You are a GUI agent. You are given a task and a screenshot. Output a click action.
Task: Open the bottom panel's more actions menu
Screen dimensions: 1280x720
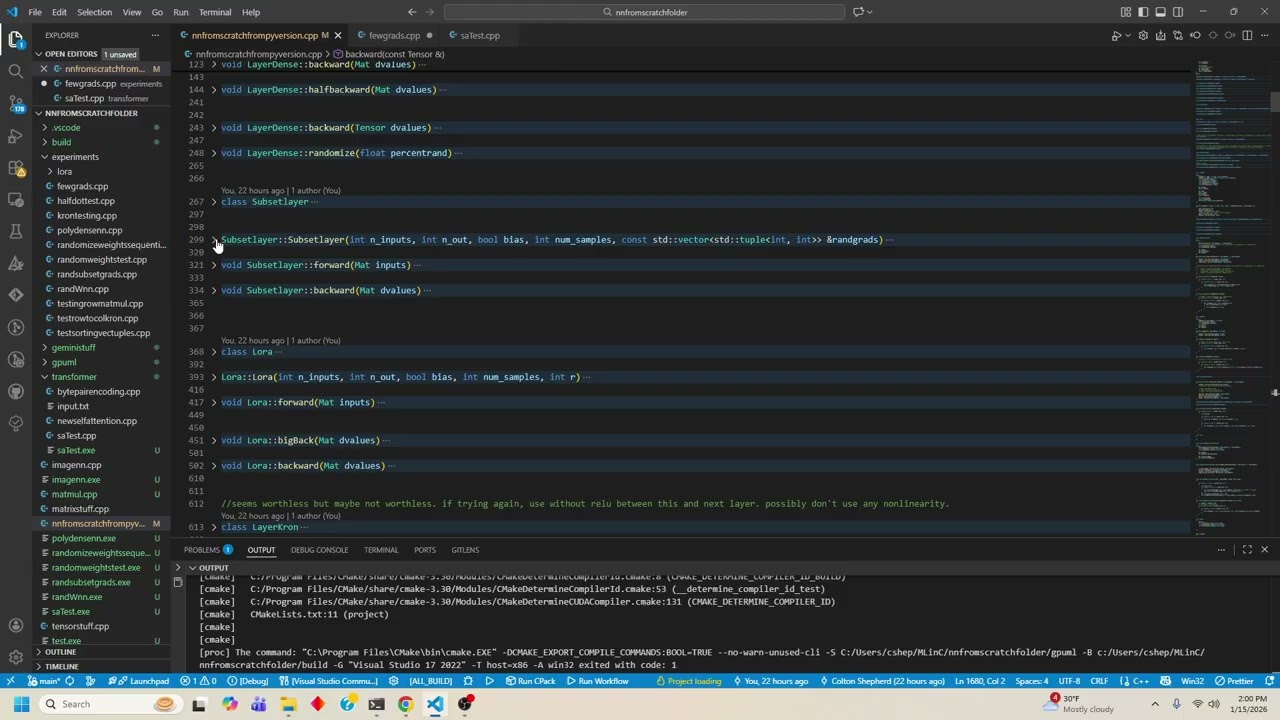click(1221, 549)
